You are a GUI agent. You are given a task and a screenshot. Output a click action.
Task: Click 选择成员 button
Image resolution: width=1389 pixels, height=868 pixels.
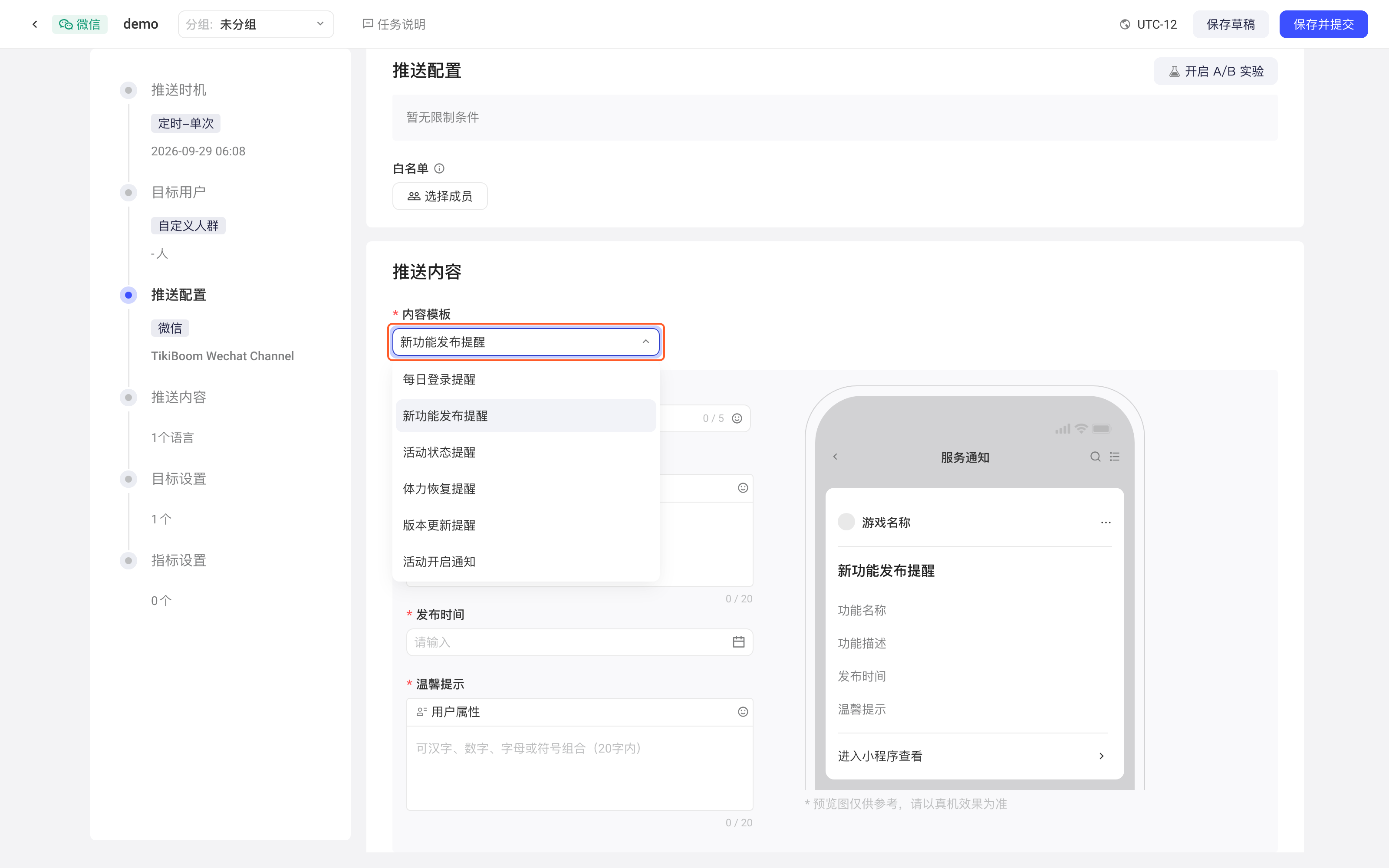tap(440, 196)
